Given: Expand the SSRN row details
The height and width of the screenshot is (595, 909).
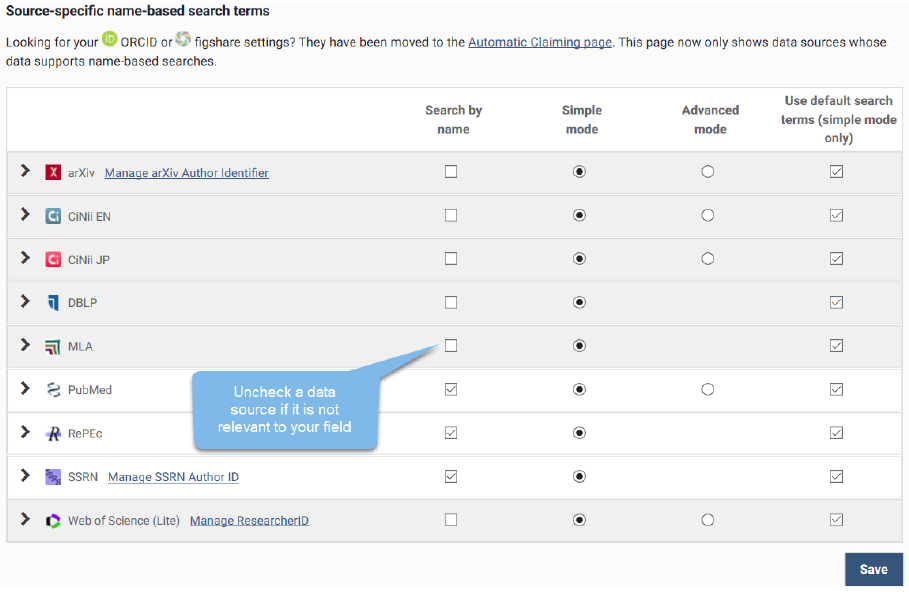Looking at the screenshot, I should 26,476.
